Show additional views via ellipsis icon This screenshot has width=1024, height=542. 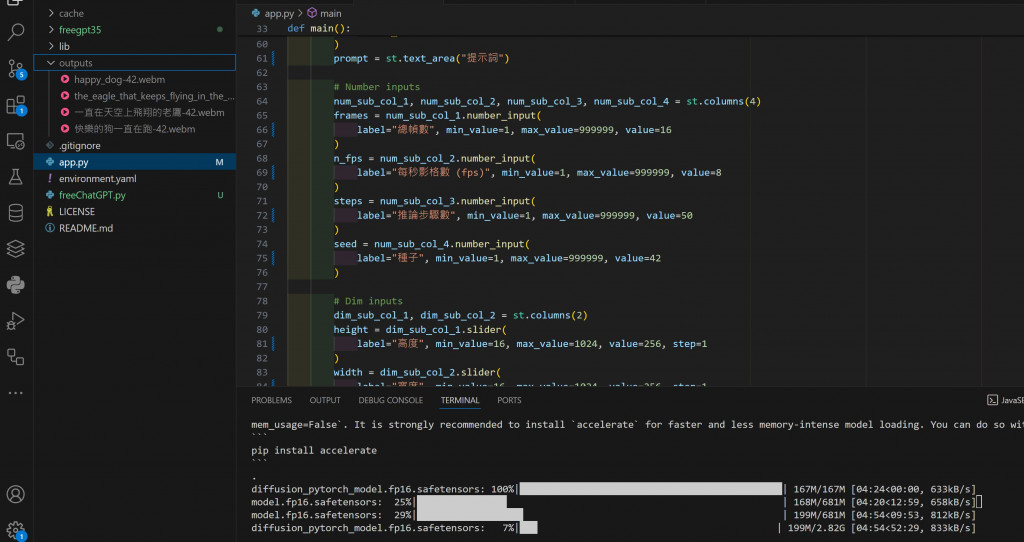click(x=16, y=393)
